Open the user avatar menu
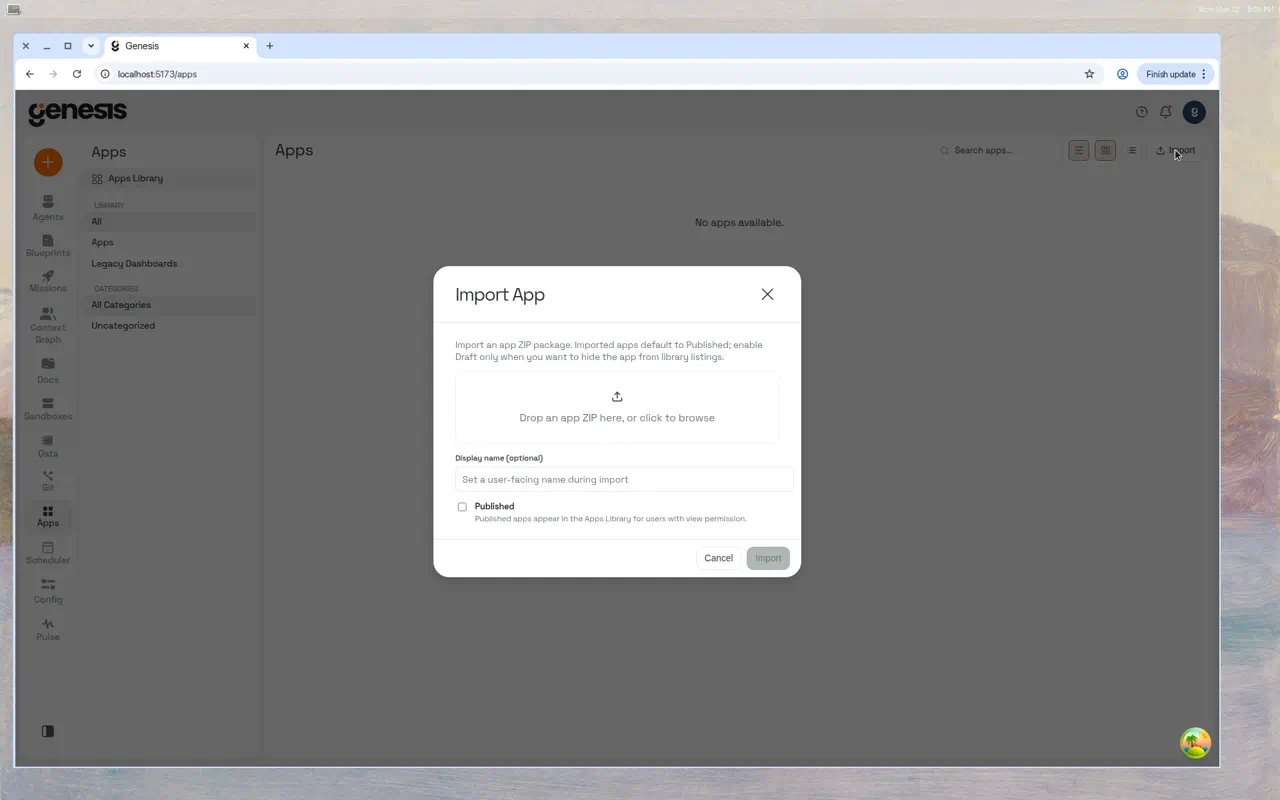The image size is (1280, 800). click(1194, 112)
